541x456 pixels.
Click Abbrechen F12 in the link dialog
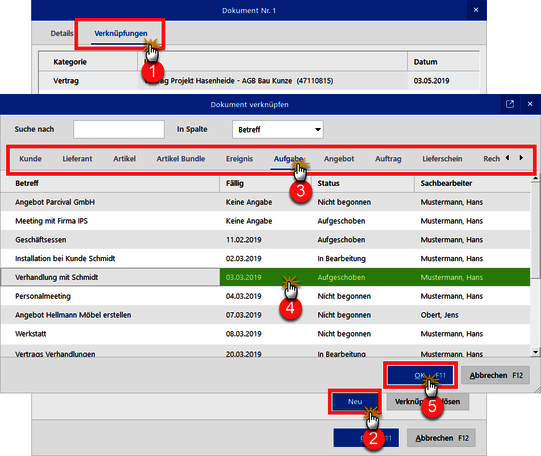pyautogui.click(x=495, y=375)
